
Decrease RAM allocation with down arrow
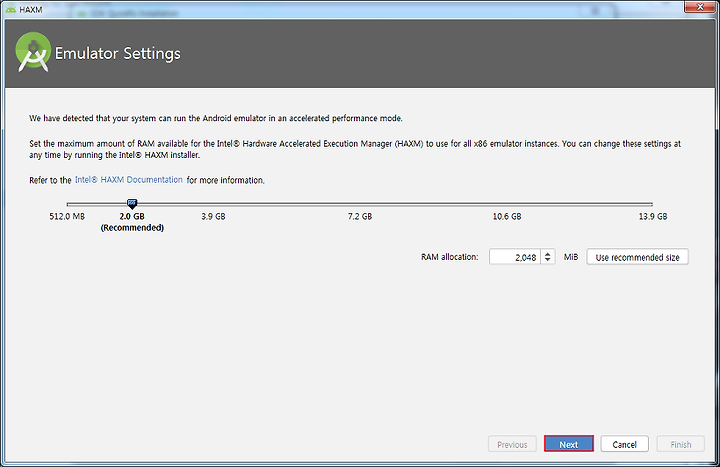[x=547, y=260]
